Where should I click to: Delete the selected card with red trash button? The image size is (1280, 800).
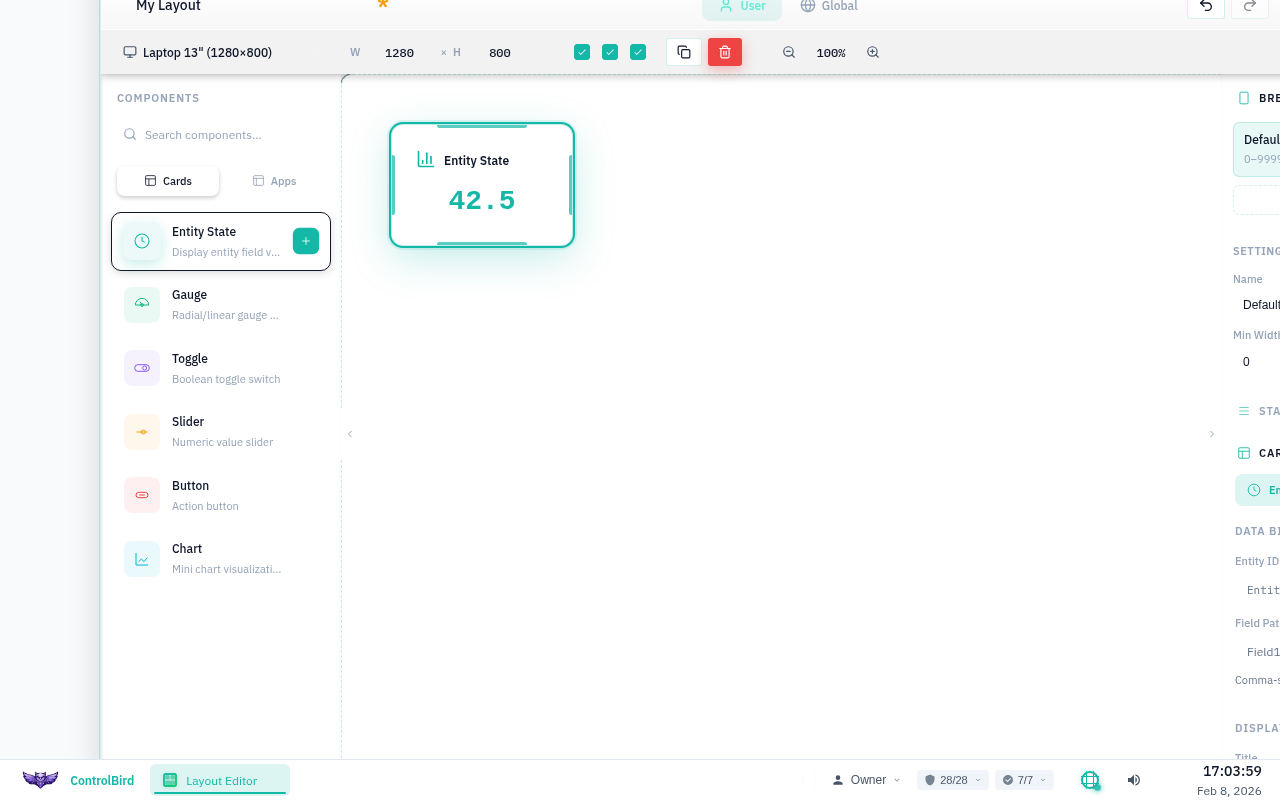point(725,52)
